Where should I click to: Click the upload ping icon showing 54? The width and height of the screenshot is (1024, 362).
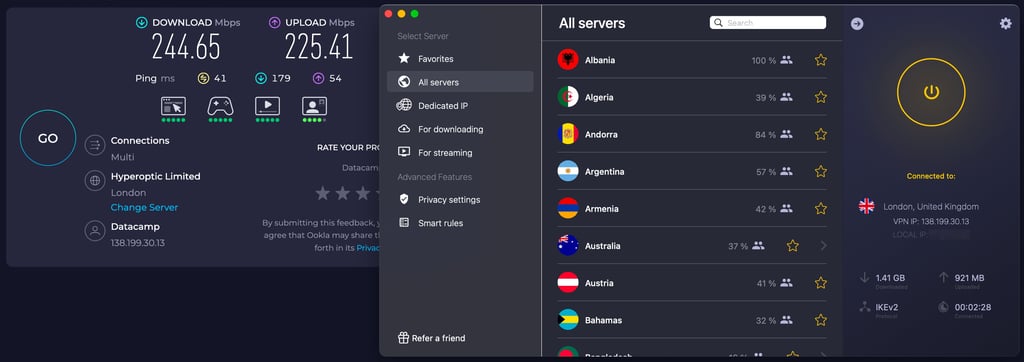coord(318,78)
